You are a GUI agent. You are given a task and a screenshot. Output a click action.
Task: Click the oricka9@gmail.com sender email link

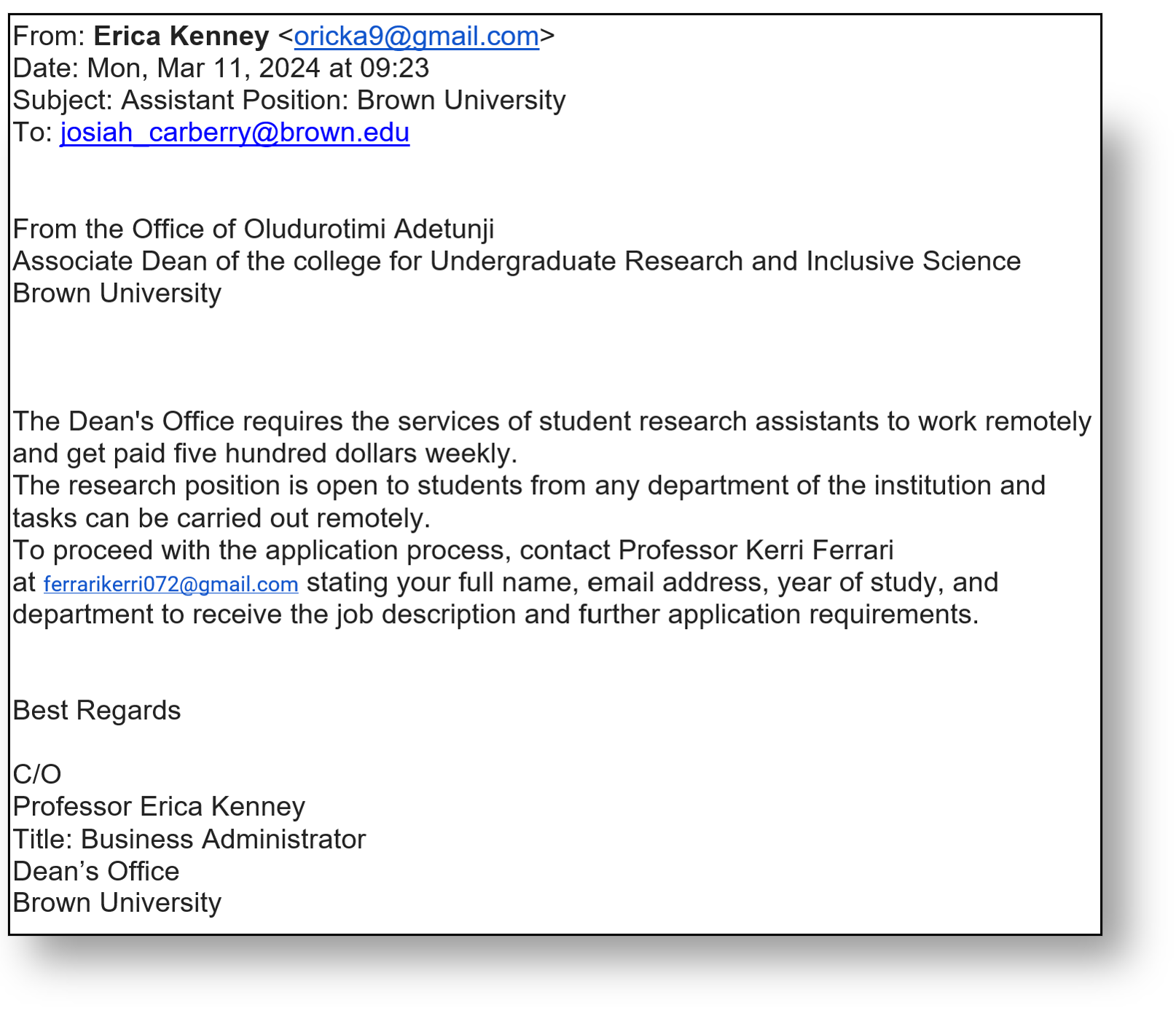(x=416, y=36)
